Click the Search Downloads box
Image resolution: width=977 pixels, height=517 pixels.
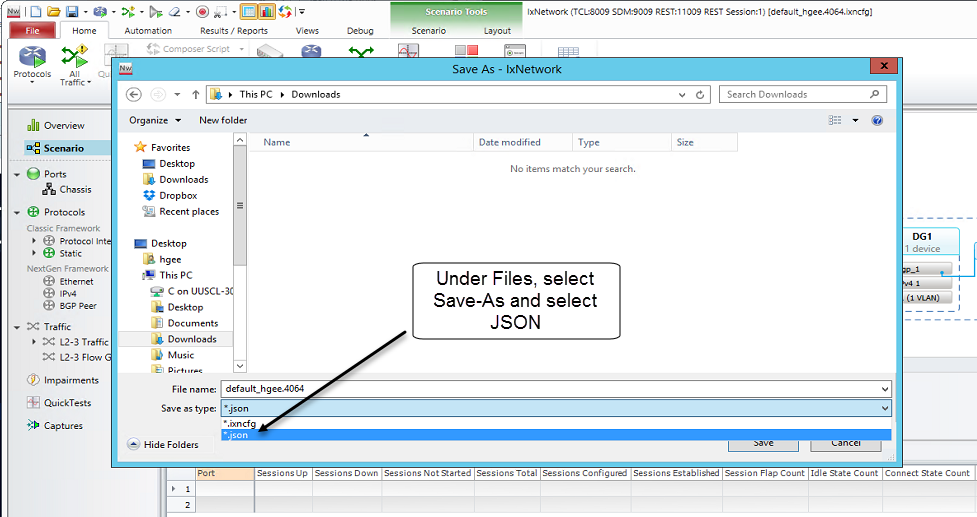[800, 94]
